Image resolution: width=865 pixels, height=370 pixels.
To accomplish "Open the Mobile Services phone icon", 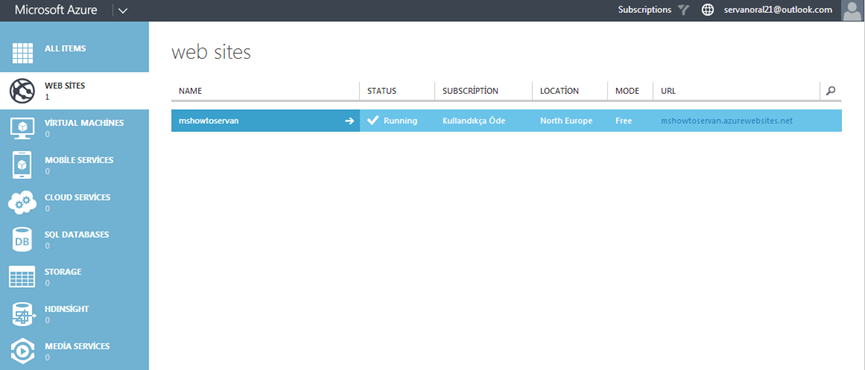I will 23,165.
